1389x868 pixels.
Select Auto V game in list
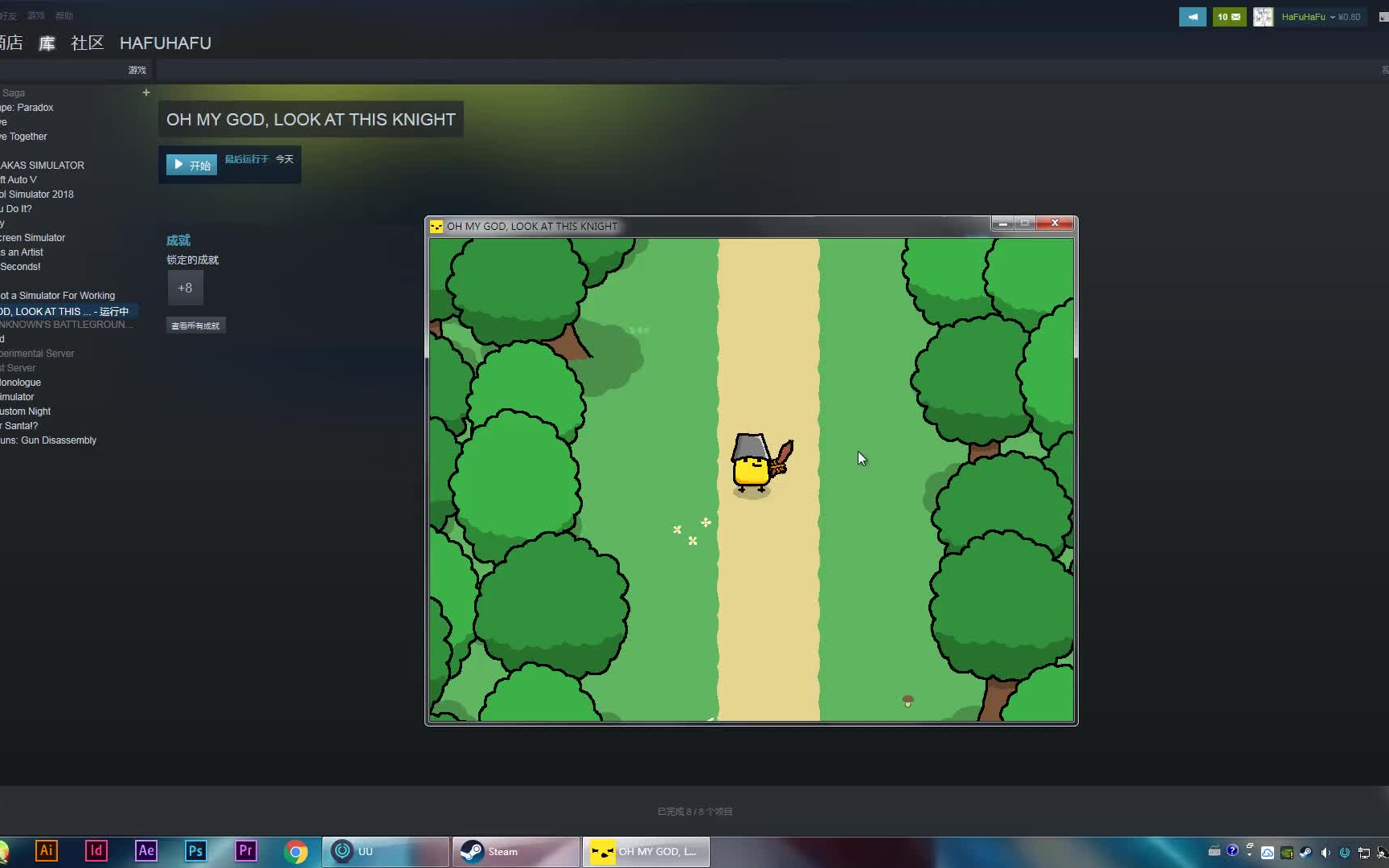[x=18, y=179]
